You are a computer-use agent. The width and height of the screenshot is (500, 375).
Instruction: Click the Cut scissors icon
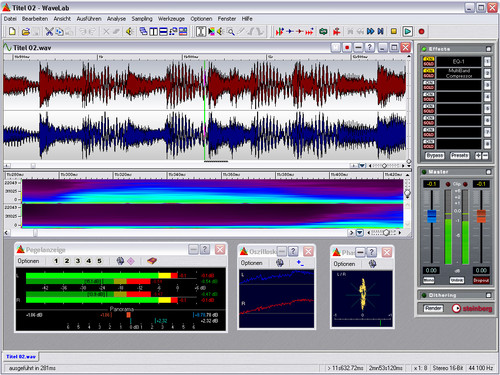click(49, 32)
